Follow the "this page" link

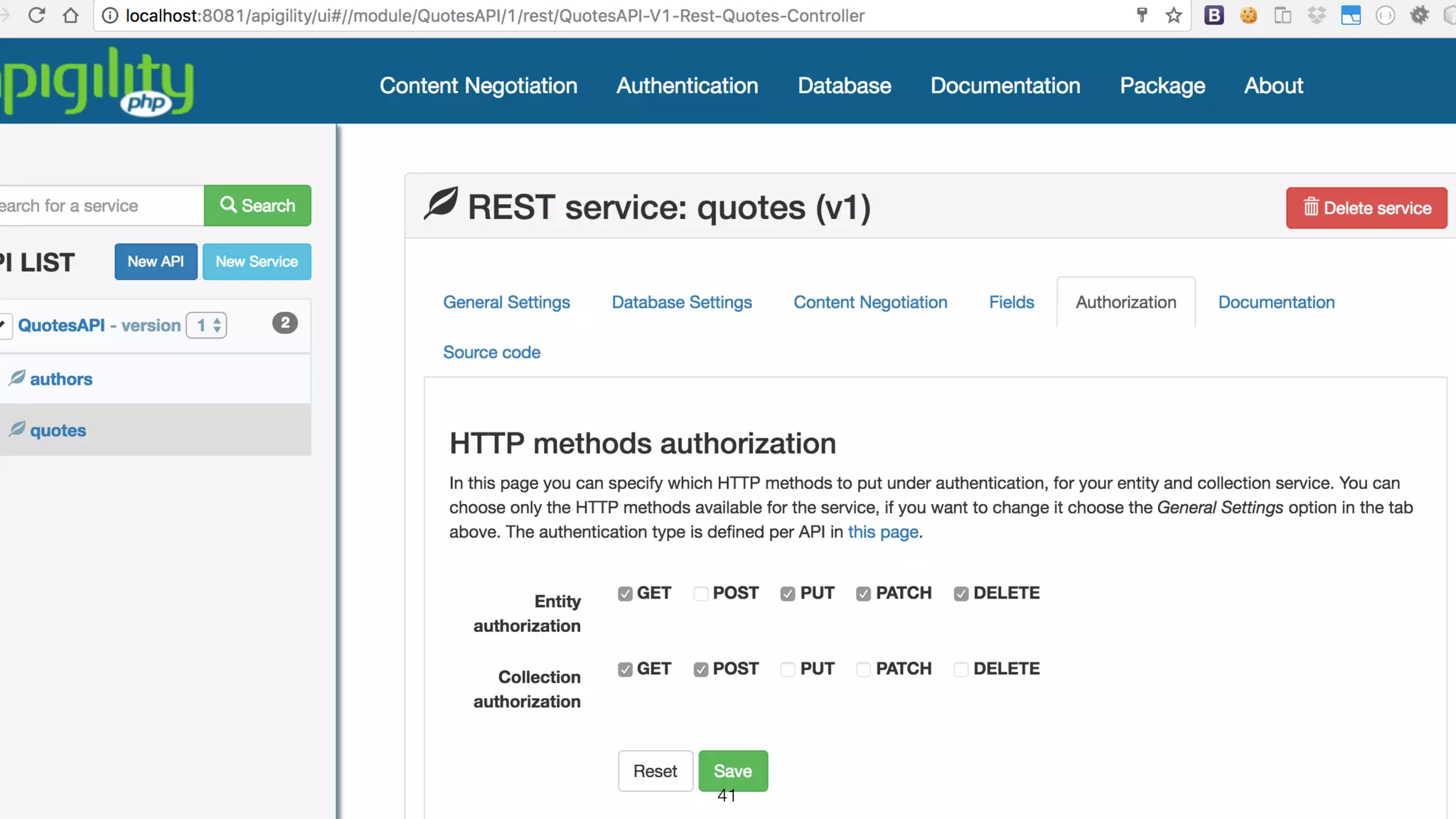(883, 532)
